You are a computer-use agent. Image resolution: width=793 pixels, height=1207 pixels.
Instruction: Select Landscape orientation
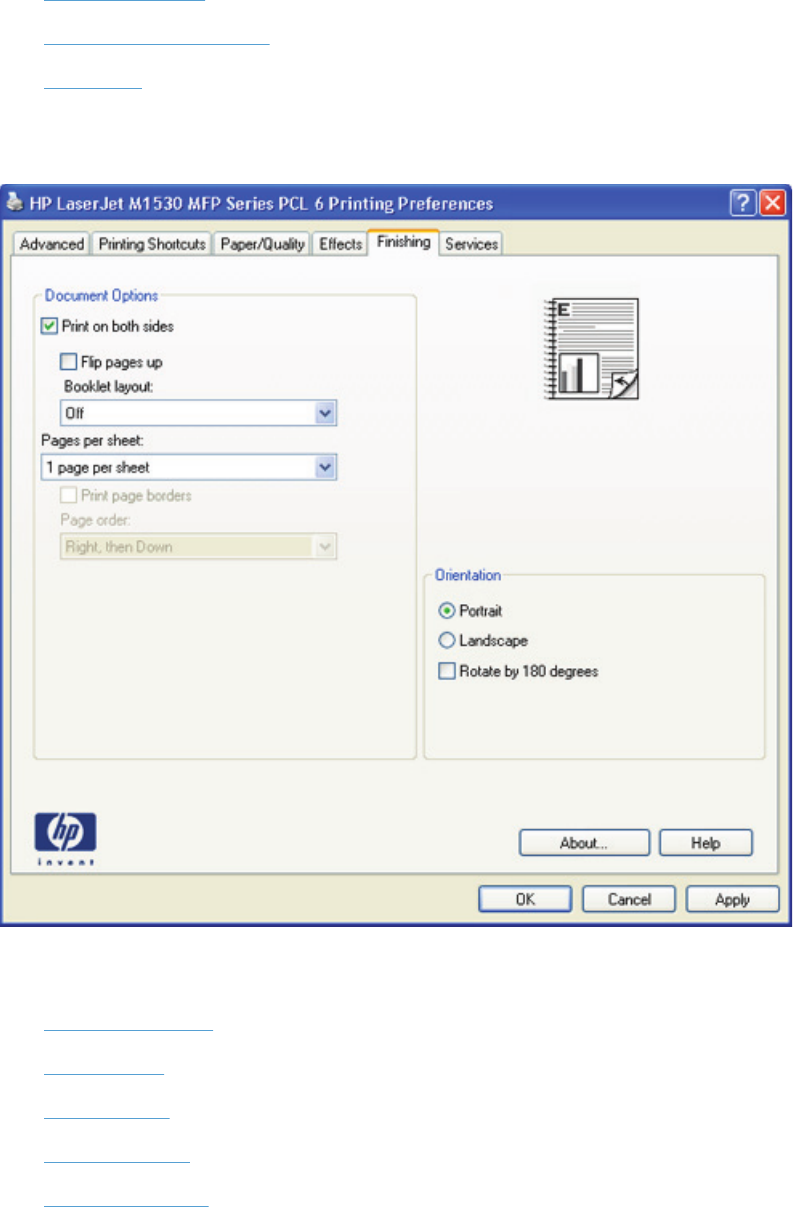click(447, 641)
